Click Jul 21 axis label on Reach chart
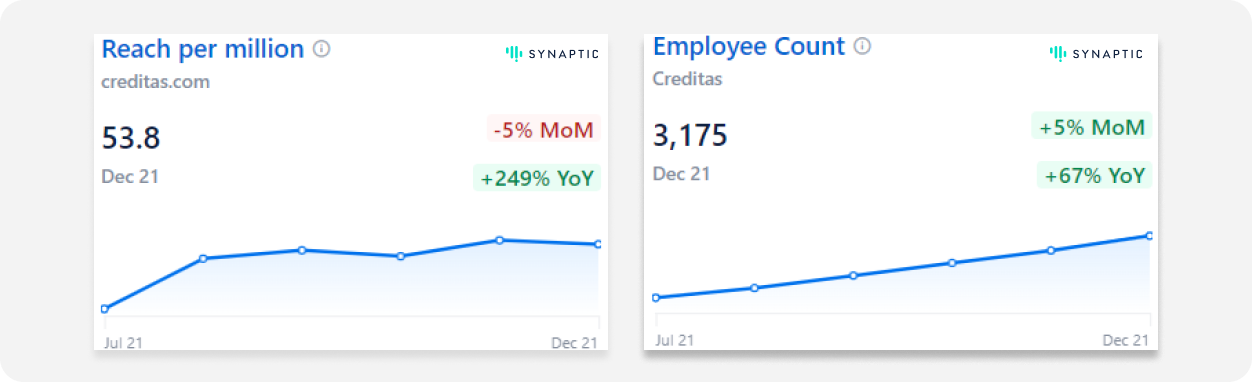 pyautogui.click(x=124, y=343)
